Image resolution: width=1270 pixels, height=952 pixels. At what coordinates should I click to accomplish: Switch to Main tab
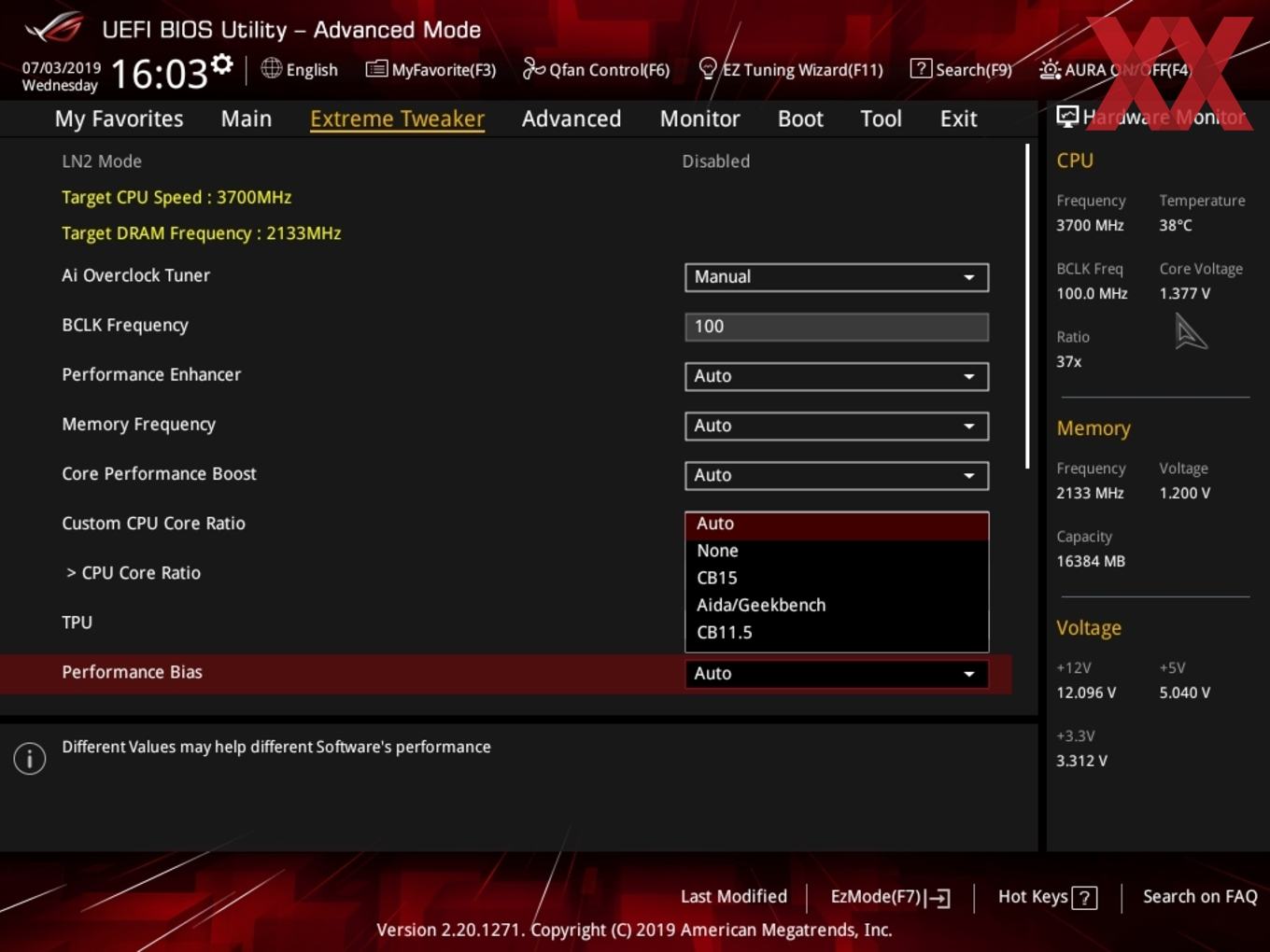point(247,119)
